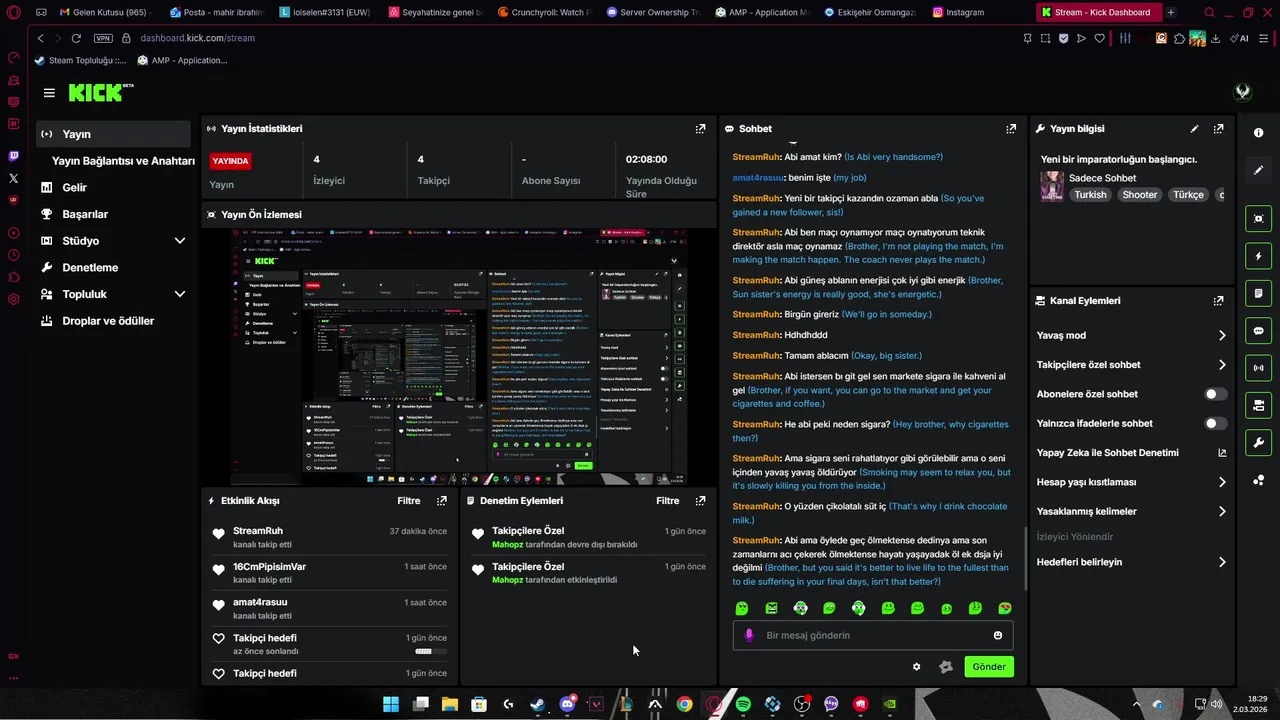The image size is (1280, 720).
Task: Expand the Topluluk sidebar section
Action: click(x=180, y=294)
